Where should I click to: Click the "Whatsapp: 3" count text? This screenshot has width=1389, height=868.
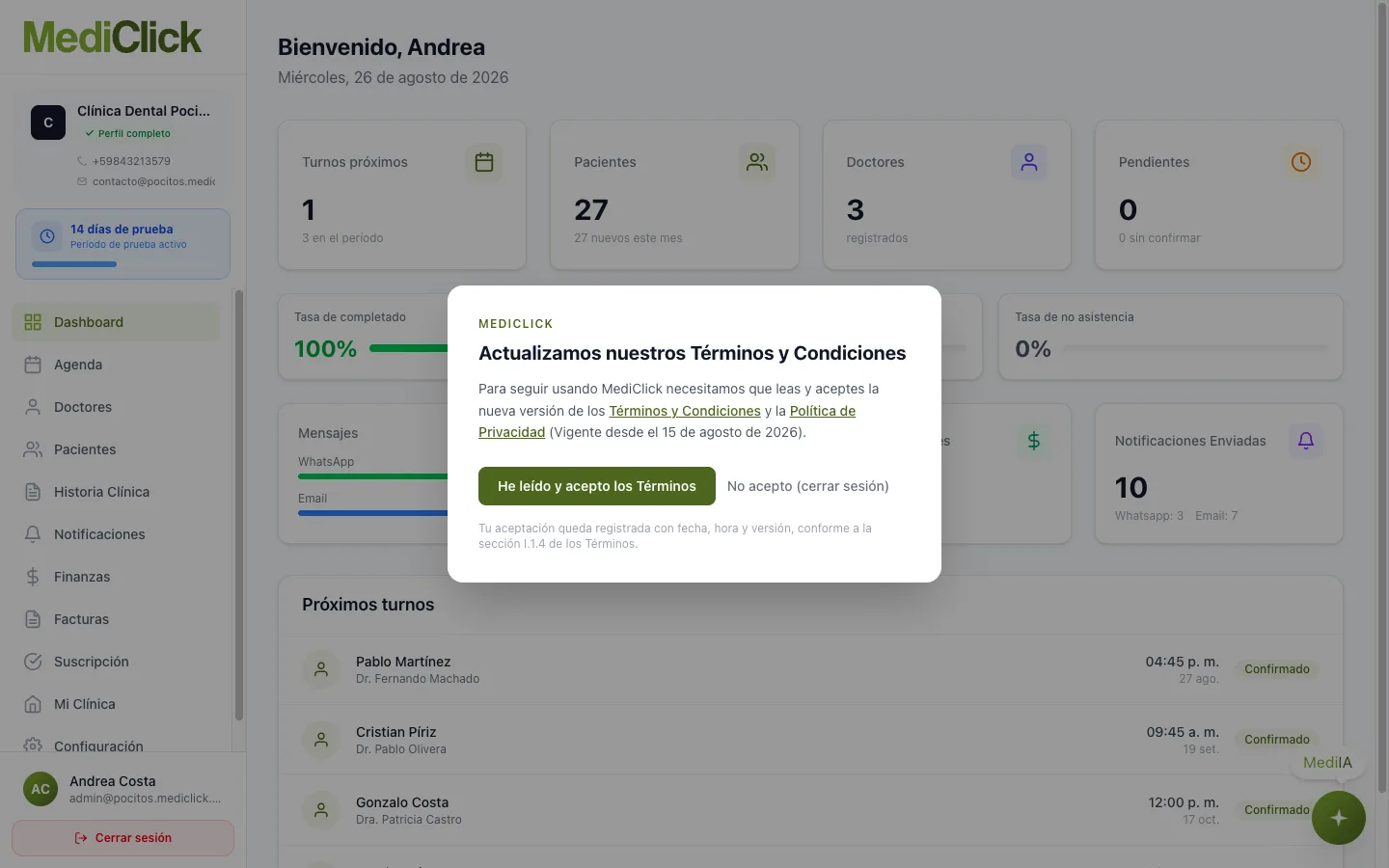[x=1149, y=516]
